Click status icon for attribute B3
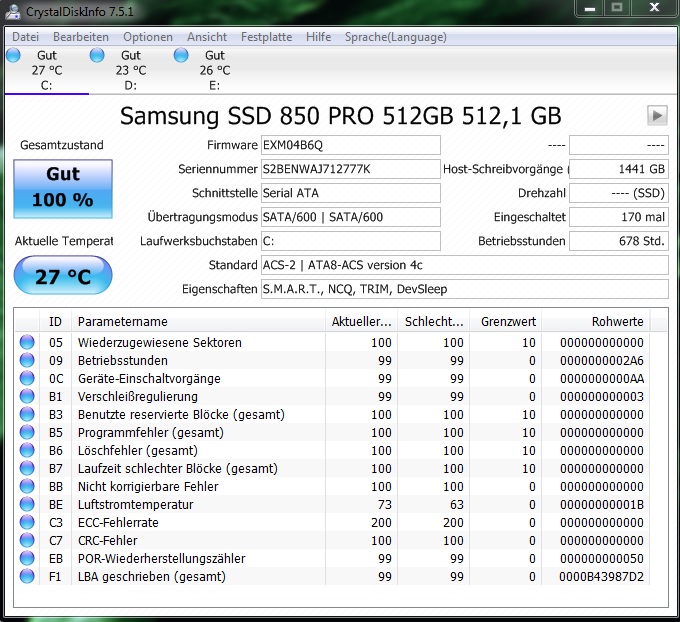Screen dimensions: 680x622 [x=27, y=414]
